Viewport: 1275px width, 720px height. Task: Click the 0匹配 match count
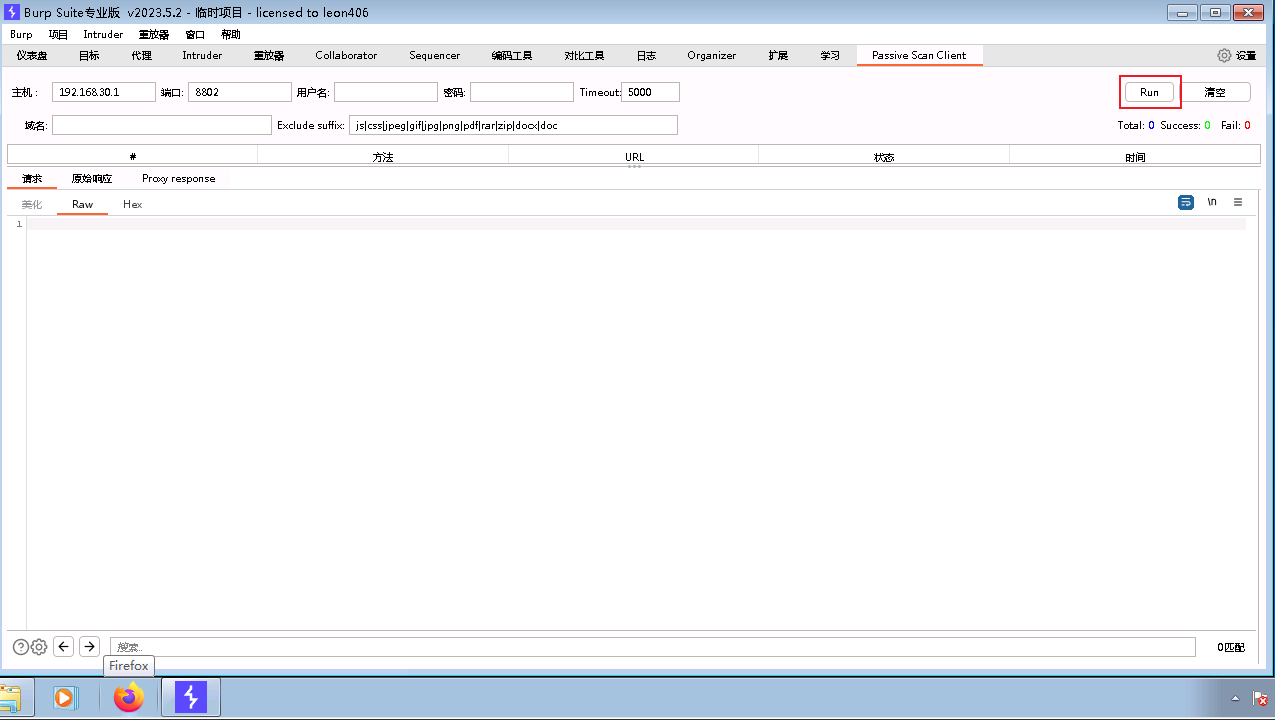[x=1231, y=648]
